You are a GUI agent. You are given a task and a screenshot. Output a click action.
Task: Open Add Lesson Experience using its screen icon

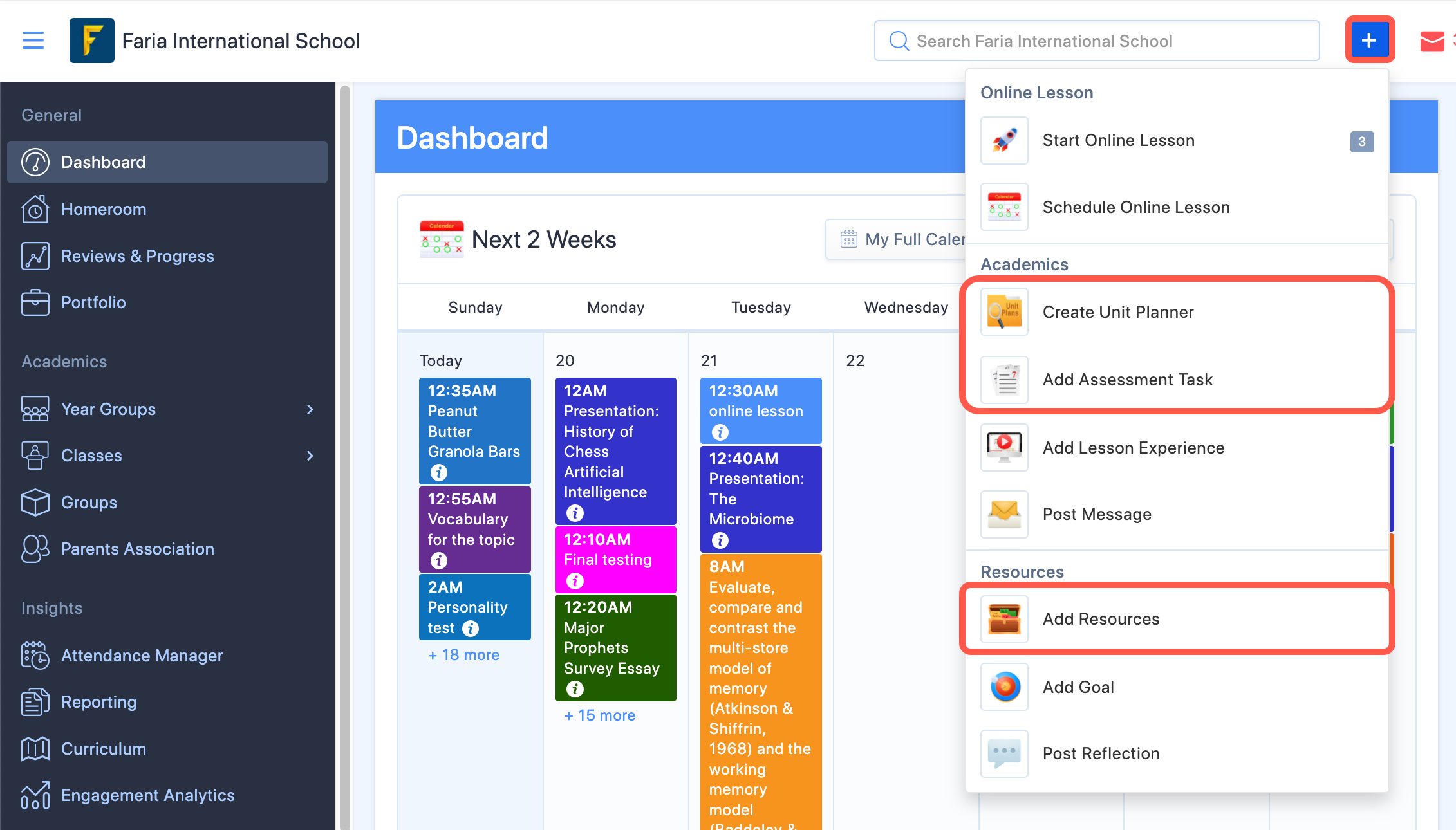(x=1004, y=448)
